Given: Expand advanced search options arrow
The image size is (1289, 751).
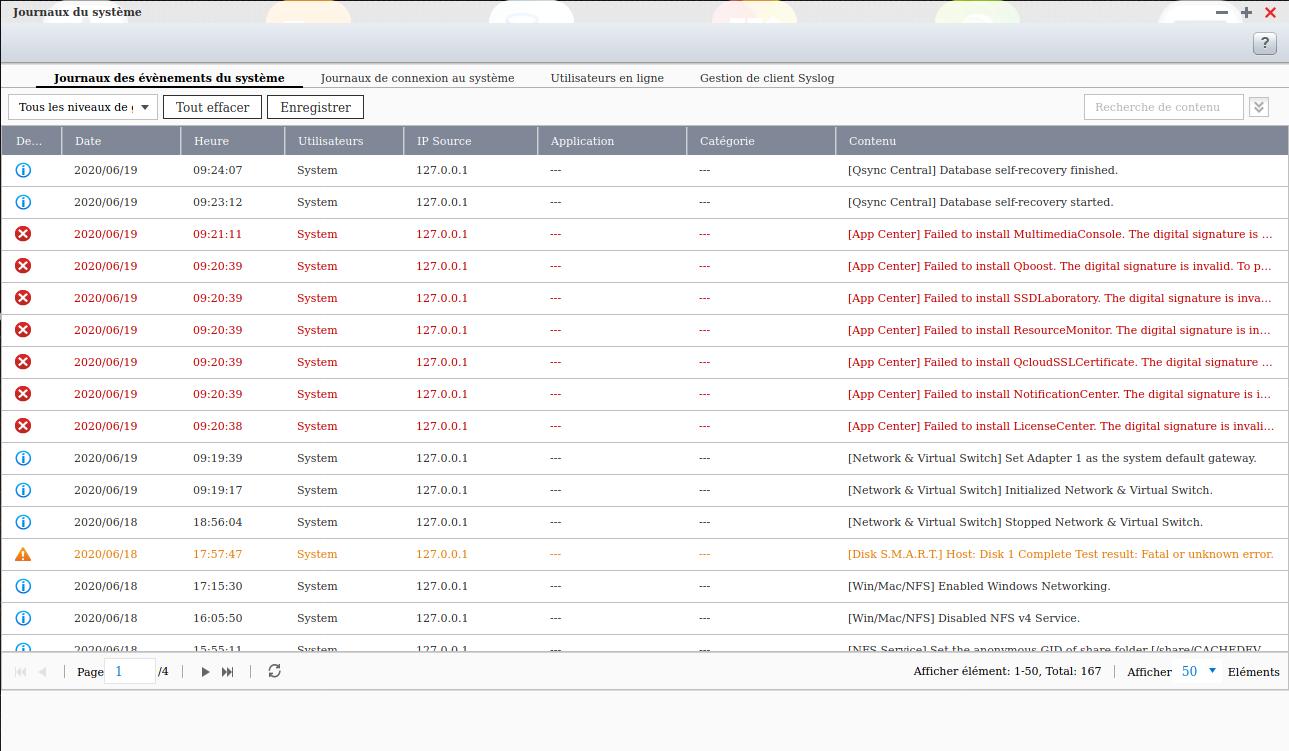Looking at the screenshot, I should pyautogui.click(x=1259, y=107).
